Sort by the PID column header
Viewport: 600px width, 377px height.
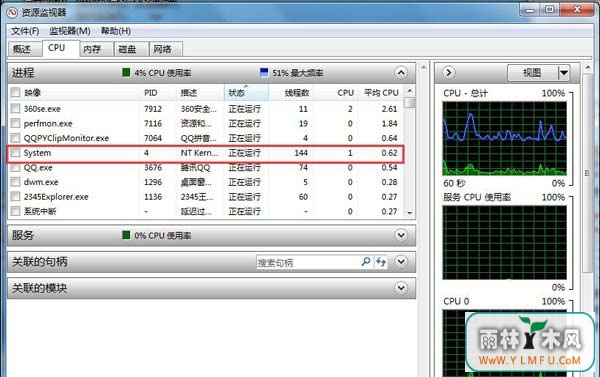[158, 93]
